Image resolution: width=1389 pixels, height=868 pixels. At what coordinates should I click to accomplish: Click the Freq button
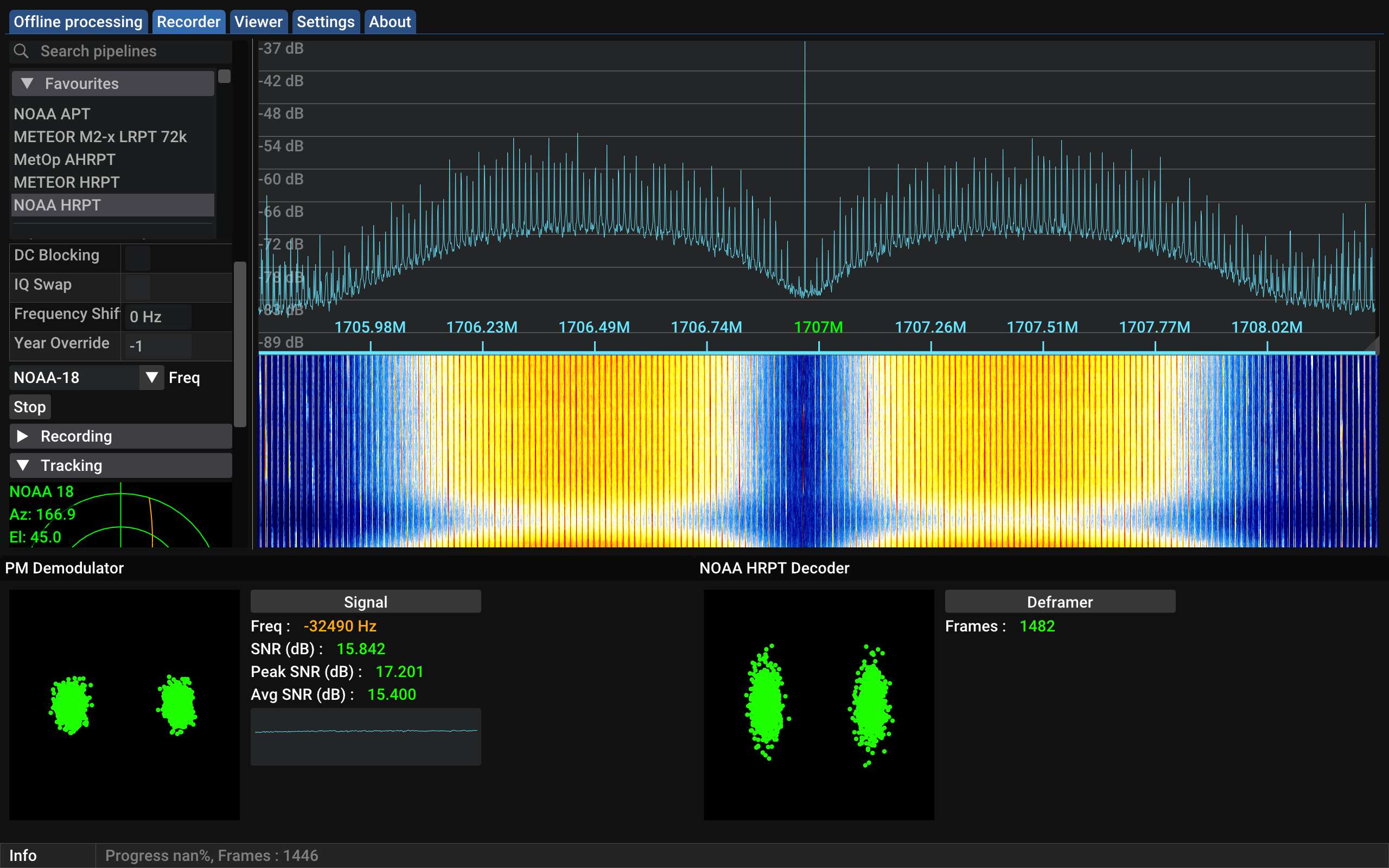pos(184,378)
